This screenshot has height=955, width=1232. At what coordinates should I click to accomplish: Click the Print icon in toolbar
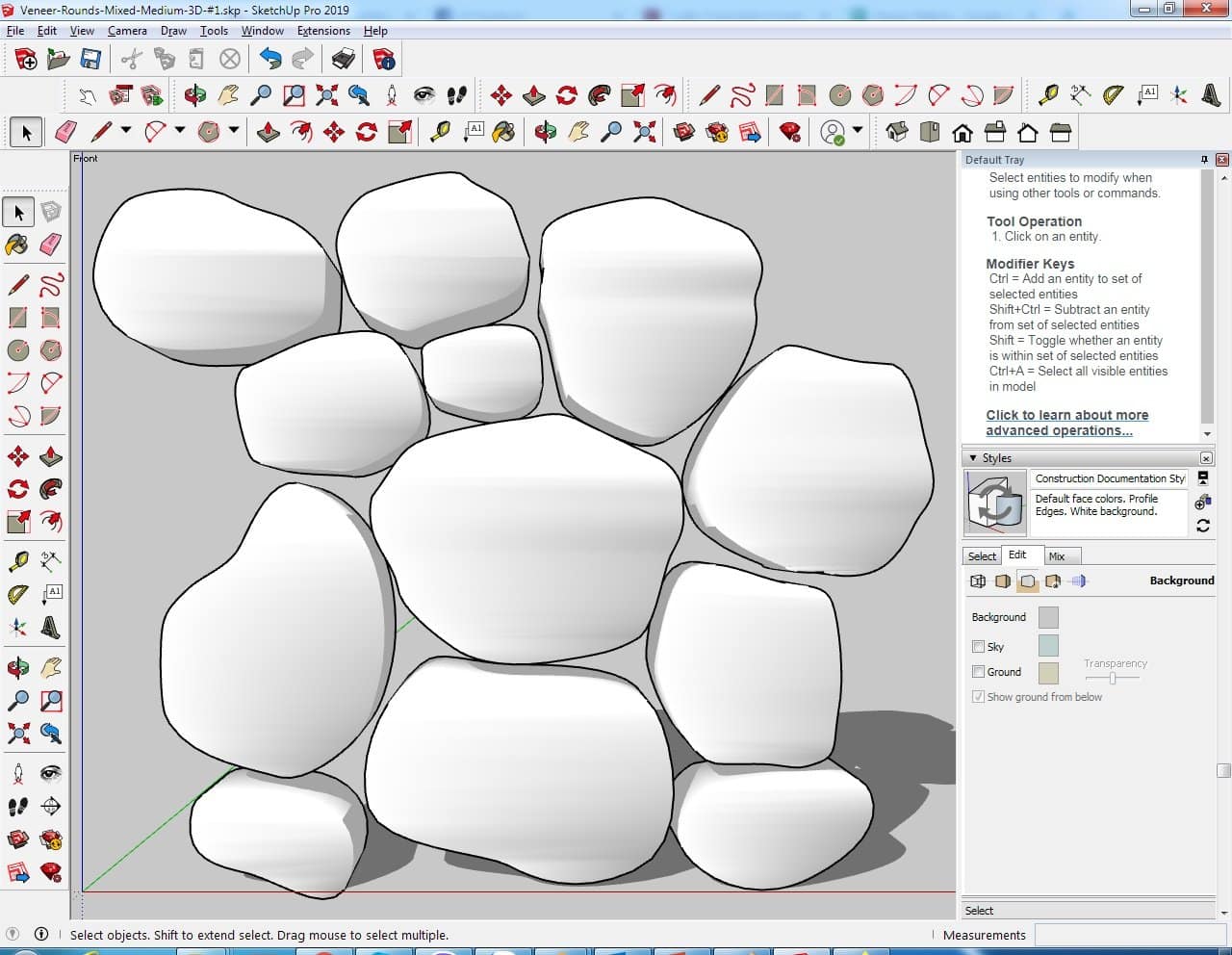coord(343,60)
